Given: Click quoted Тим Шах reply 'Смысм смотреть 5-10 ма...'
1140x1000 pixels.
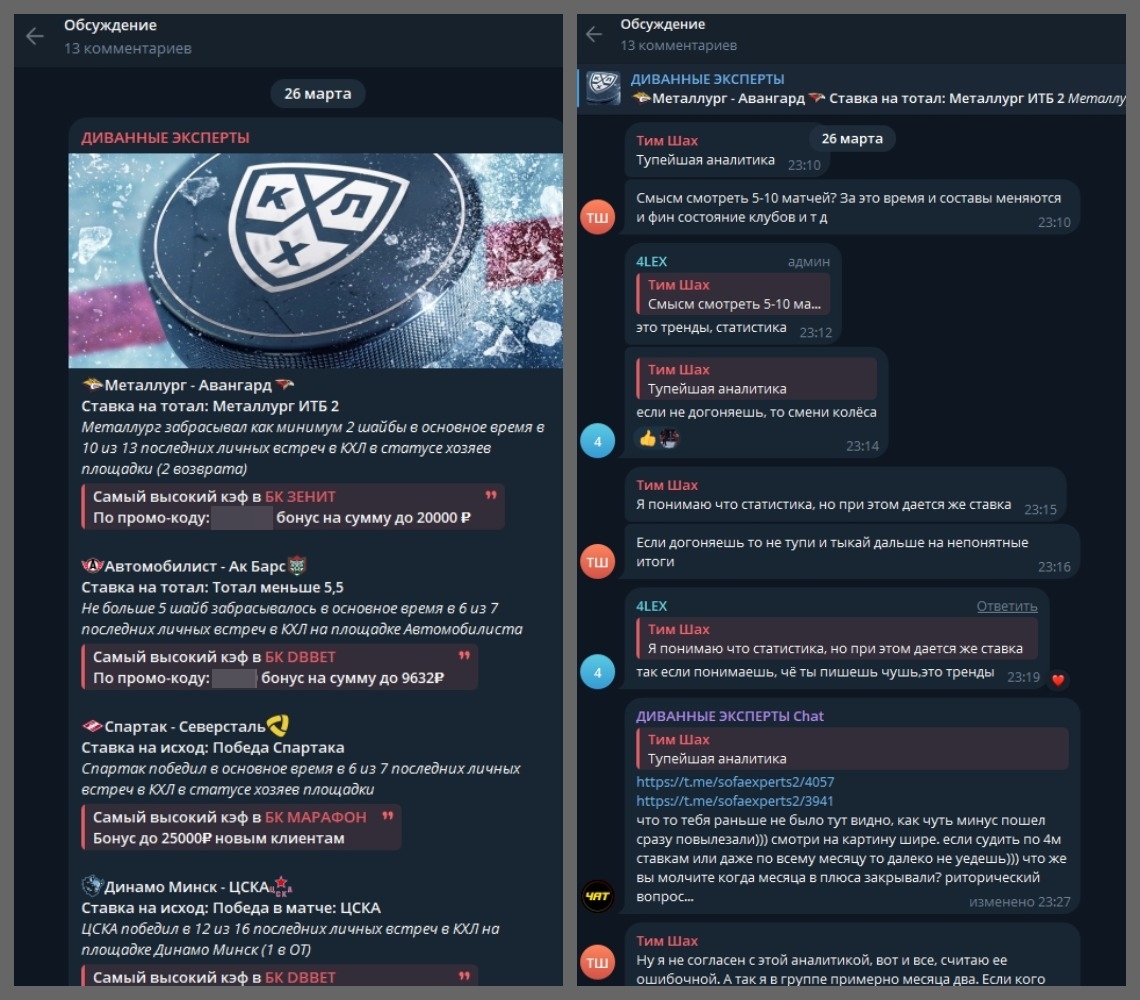Looking at the screenshot, I should click(x=734, y=294).
